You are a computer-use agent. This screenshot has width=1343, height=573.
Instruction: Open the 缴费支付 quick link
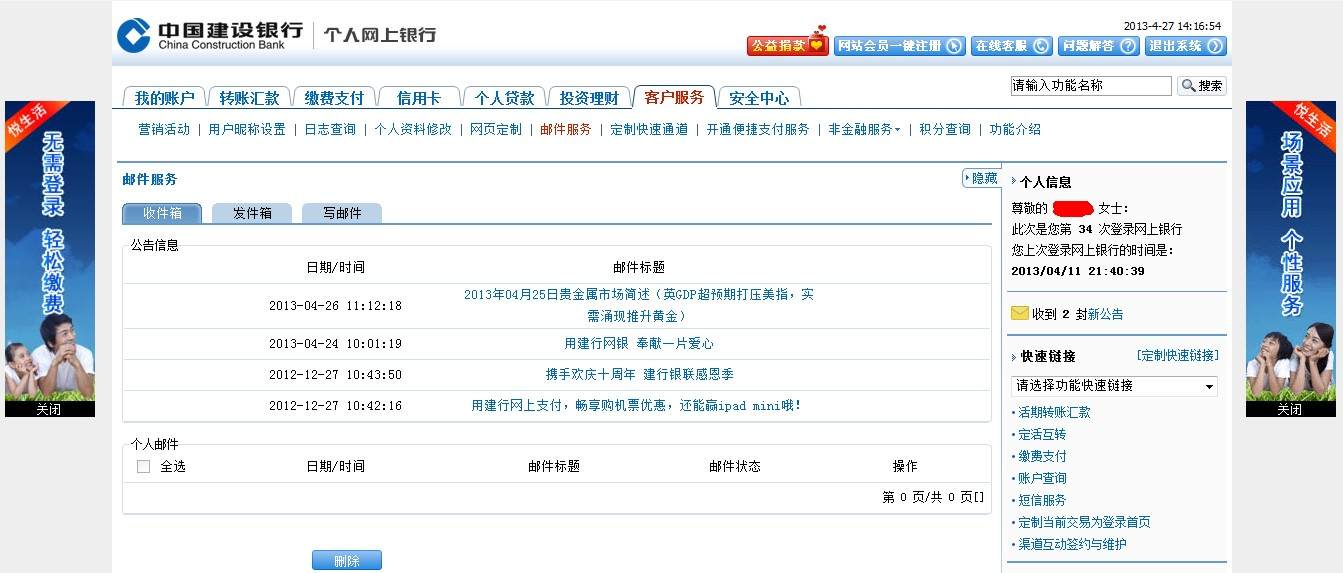point(1042,456)
